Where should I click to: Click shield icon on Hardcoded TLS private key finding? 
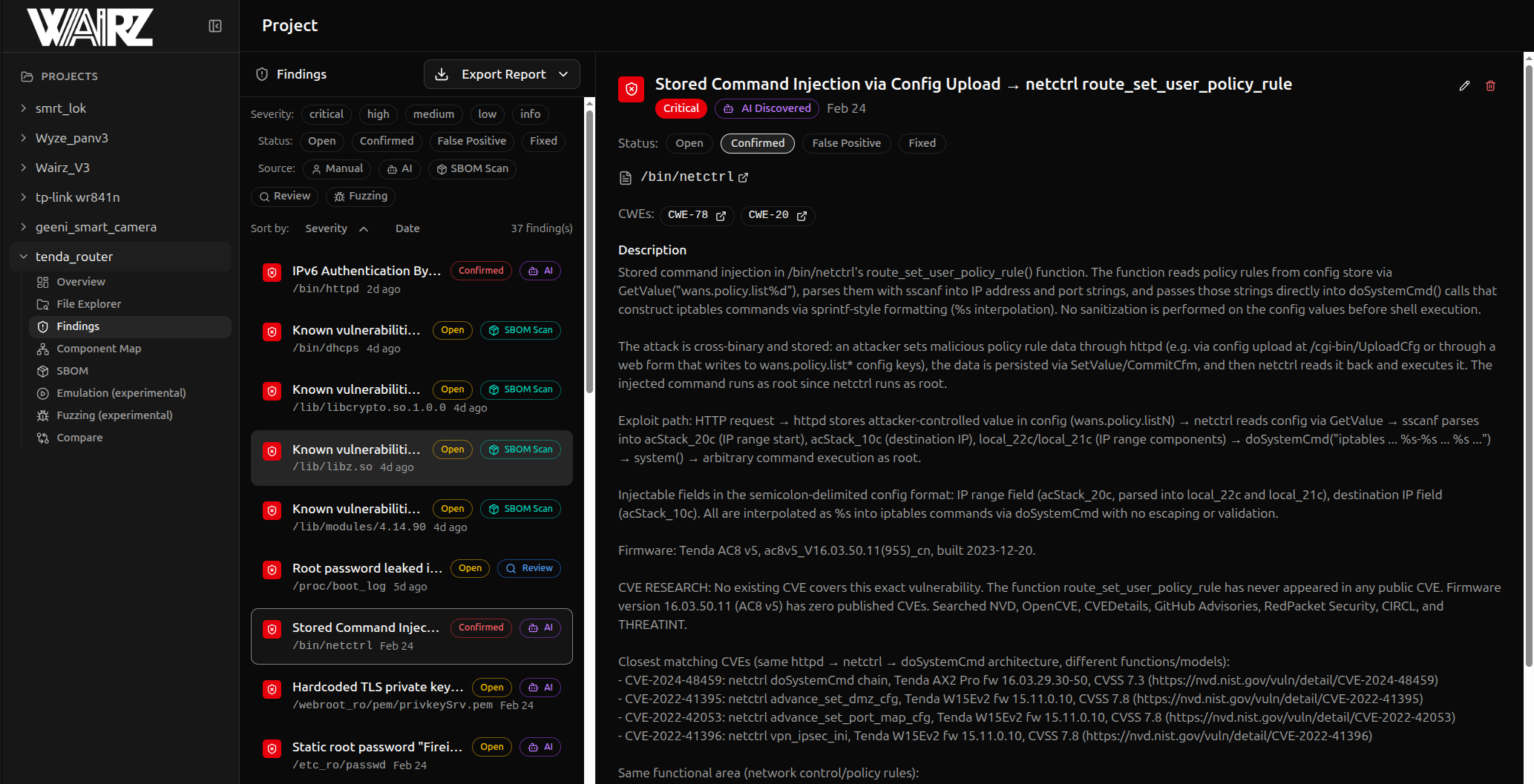click(272, 689)
